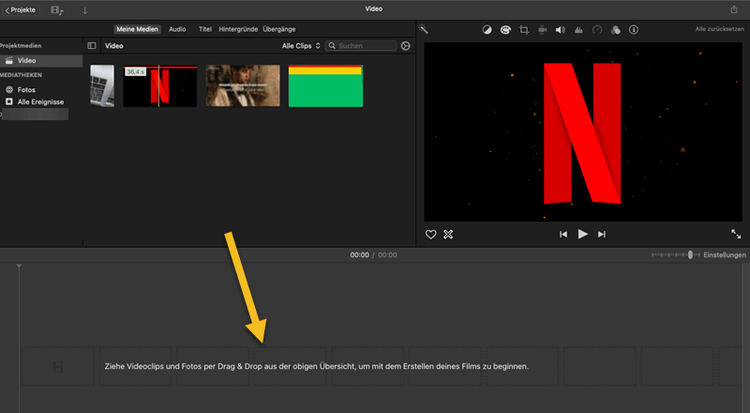Open the stabilization camera tool

(x=542, y=30)
